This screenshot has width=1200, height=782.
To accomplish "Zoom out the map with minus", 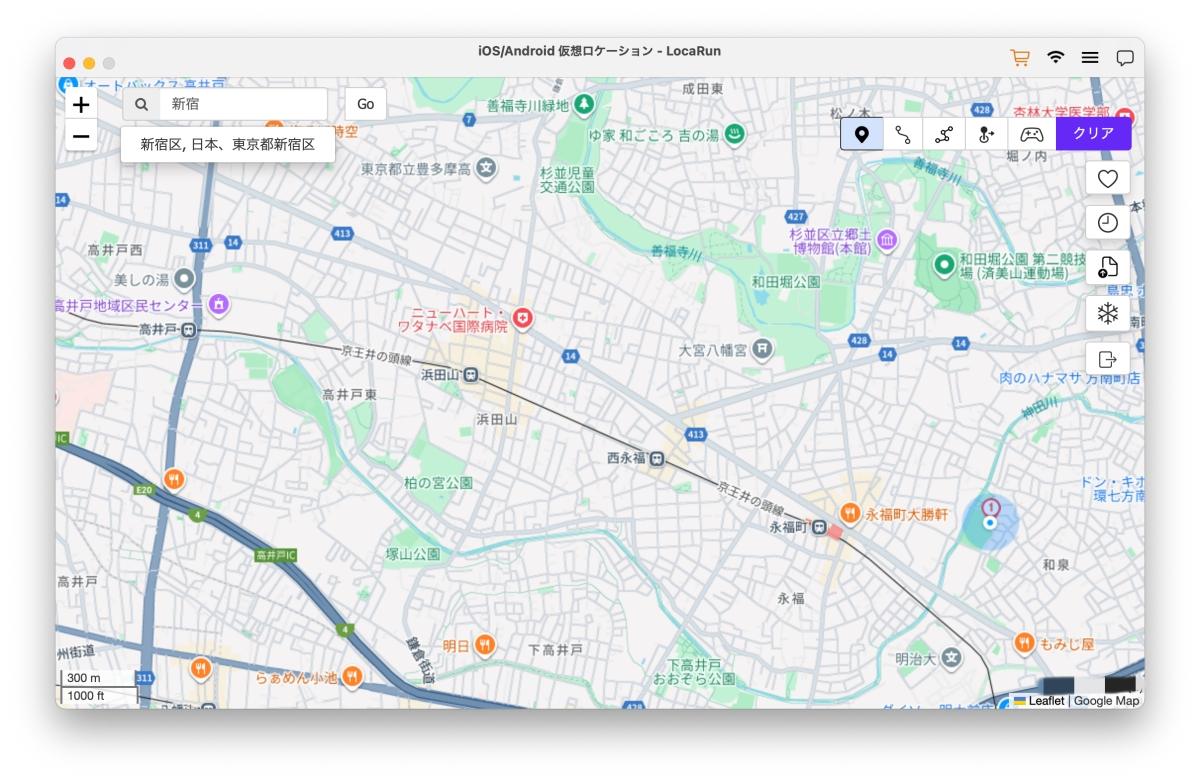I will click(x=81, y=136).
